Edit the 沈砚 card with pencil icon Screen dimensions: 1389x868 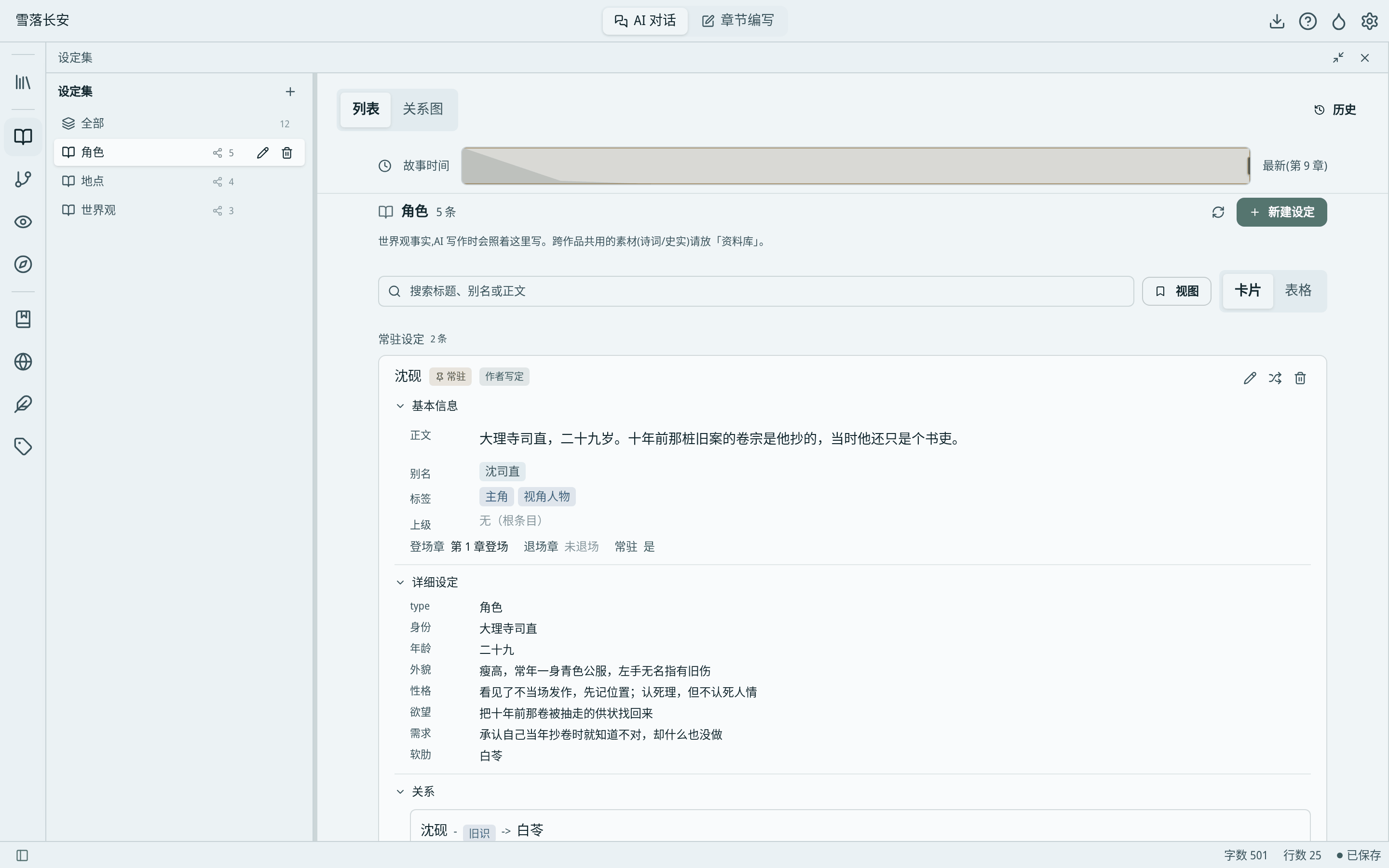click(1250, 378)
